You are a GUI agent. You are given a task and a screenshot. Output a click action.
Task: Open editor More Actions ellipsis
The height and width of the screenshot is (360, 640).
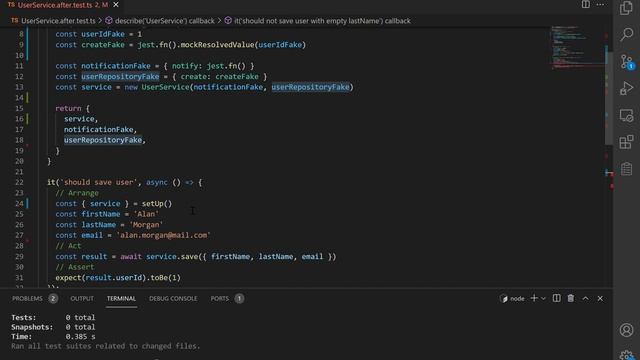[x=600, y=4]
